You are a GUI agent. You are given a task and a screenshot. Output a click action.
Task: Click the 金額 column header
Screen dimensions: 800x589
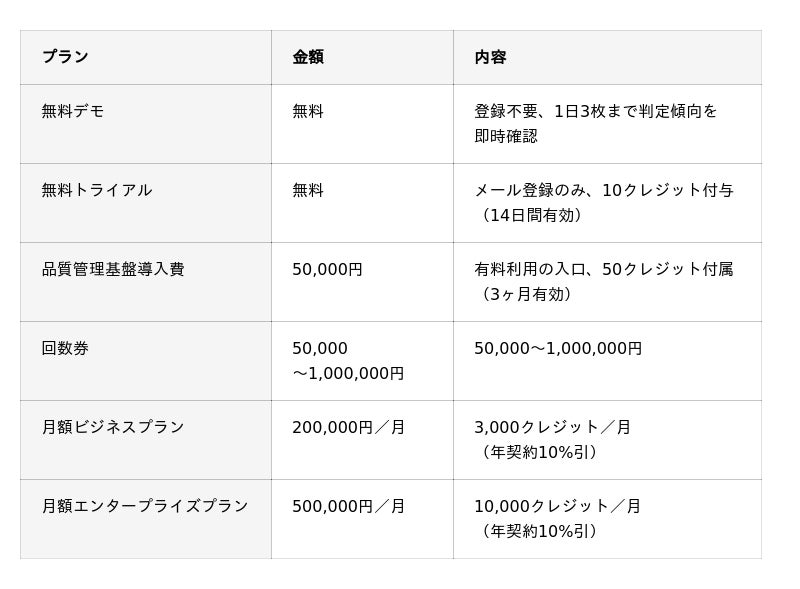coord(308,57)
